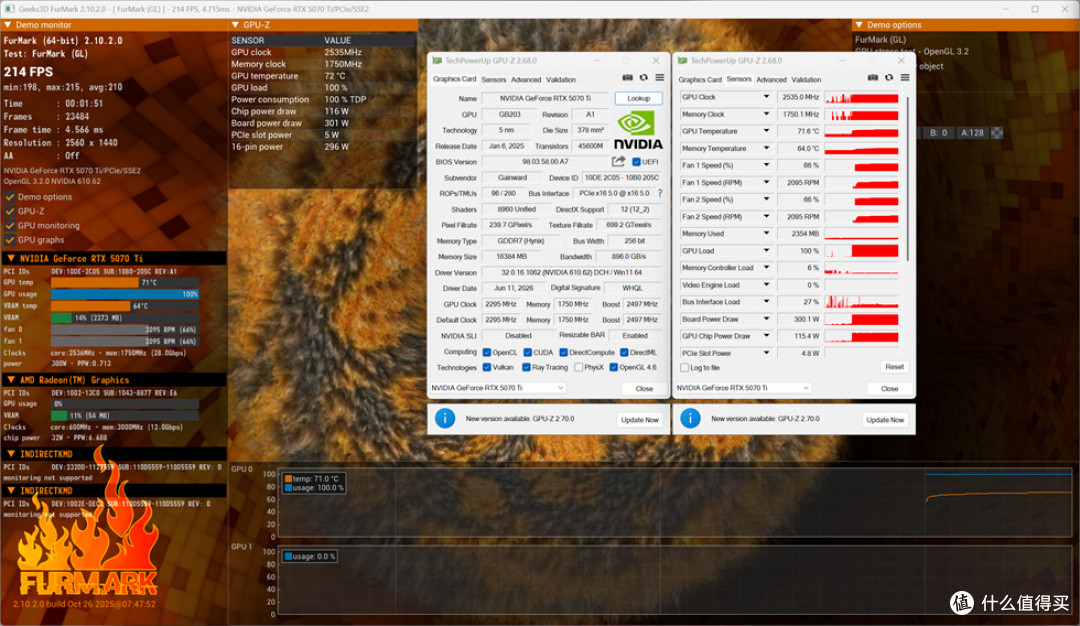1080x626 pixels.
Task: Click Reset button in Sensors window
Action: pos(894,367)
